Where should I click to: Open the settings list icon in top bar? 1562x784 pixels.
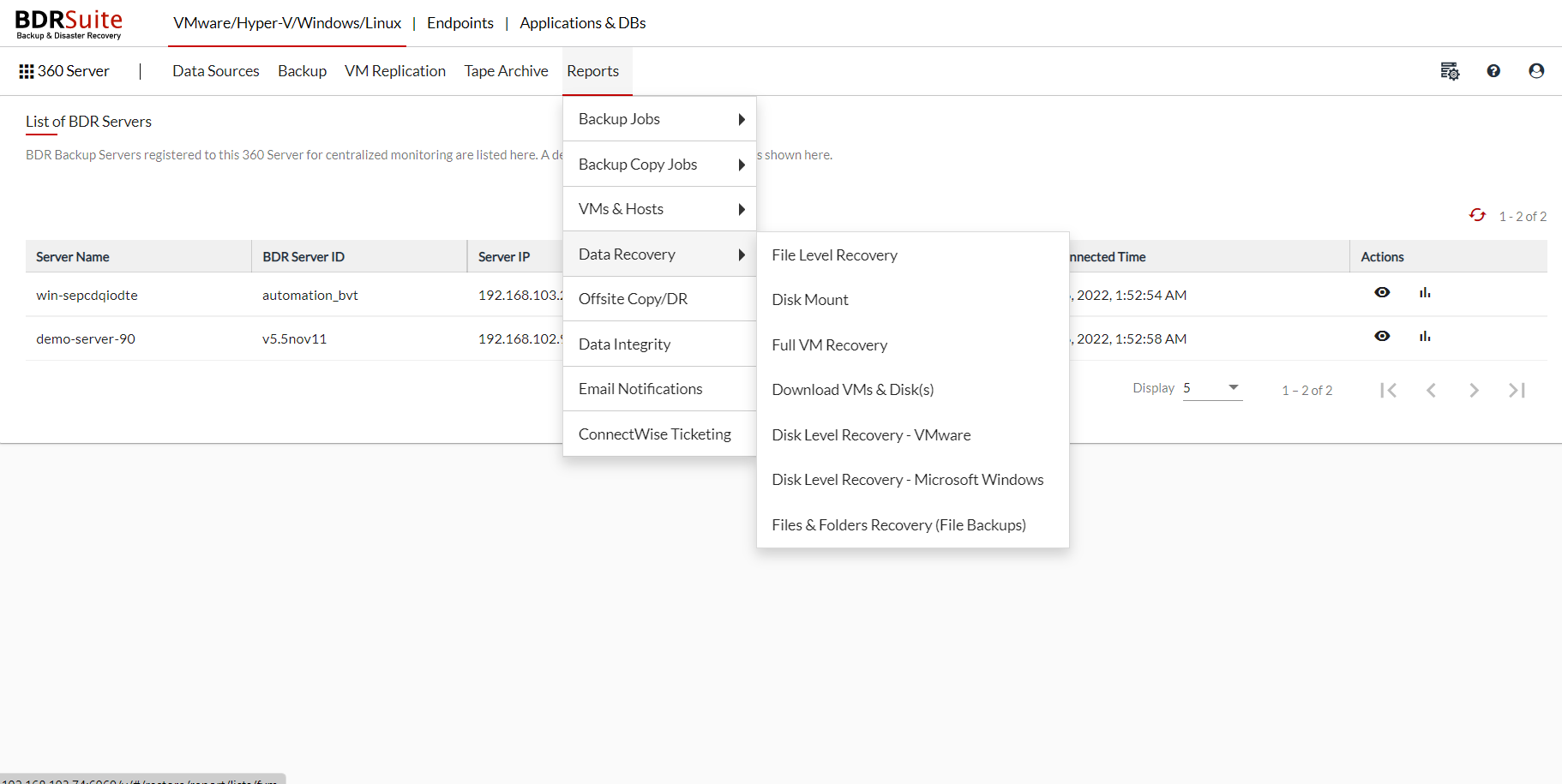click(1450, 71)
